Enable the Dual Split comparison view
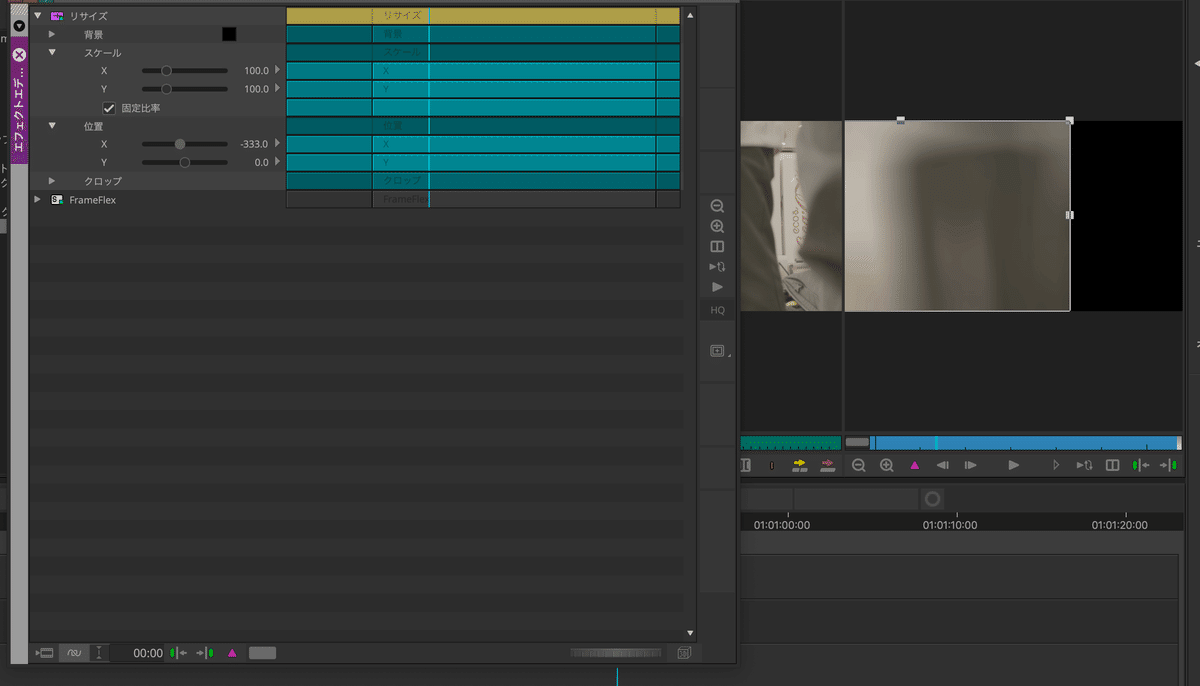The width and height of the screenshot is (1200, 686). coord(717,246)
